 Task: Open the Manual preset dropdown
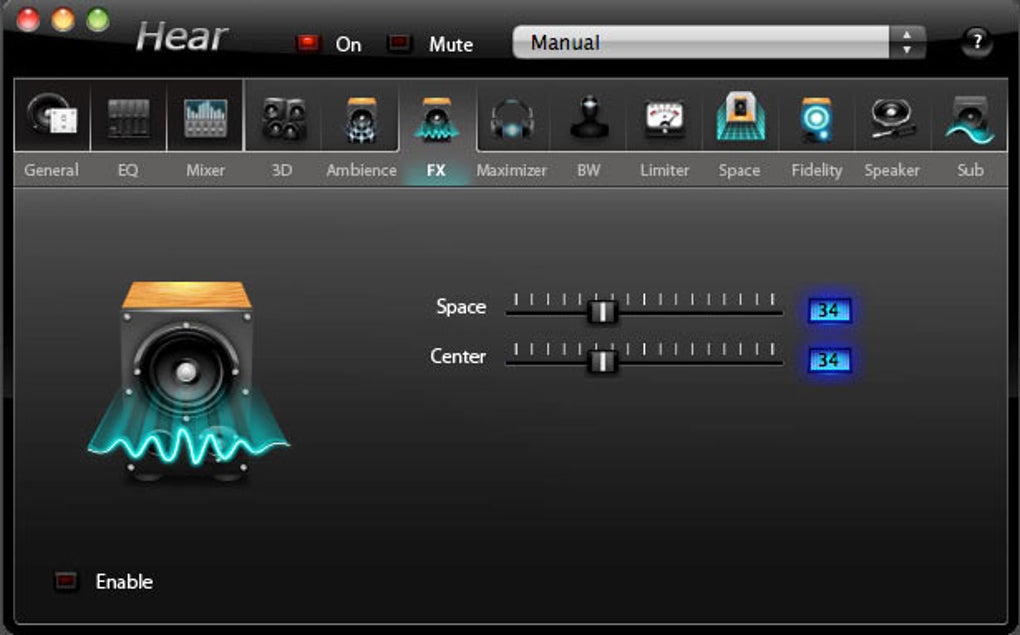click(x=701, y=42)
